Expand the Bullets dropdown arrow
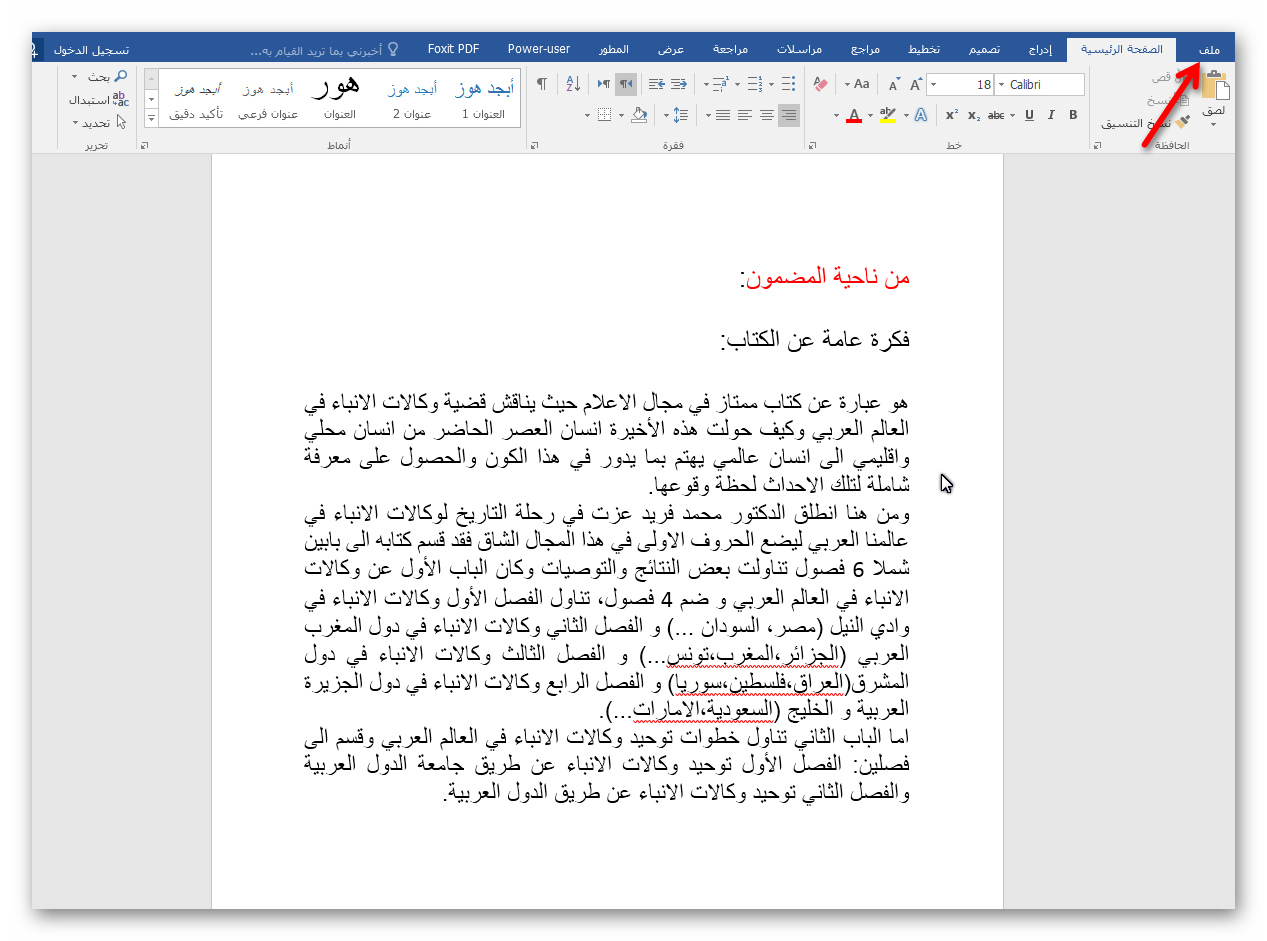Image resolution: width=1267 pixels, height=941 pixels. pyautogui.click(x=771, y=84)
